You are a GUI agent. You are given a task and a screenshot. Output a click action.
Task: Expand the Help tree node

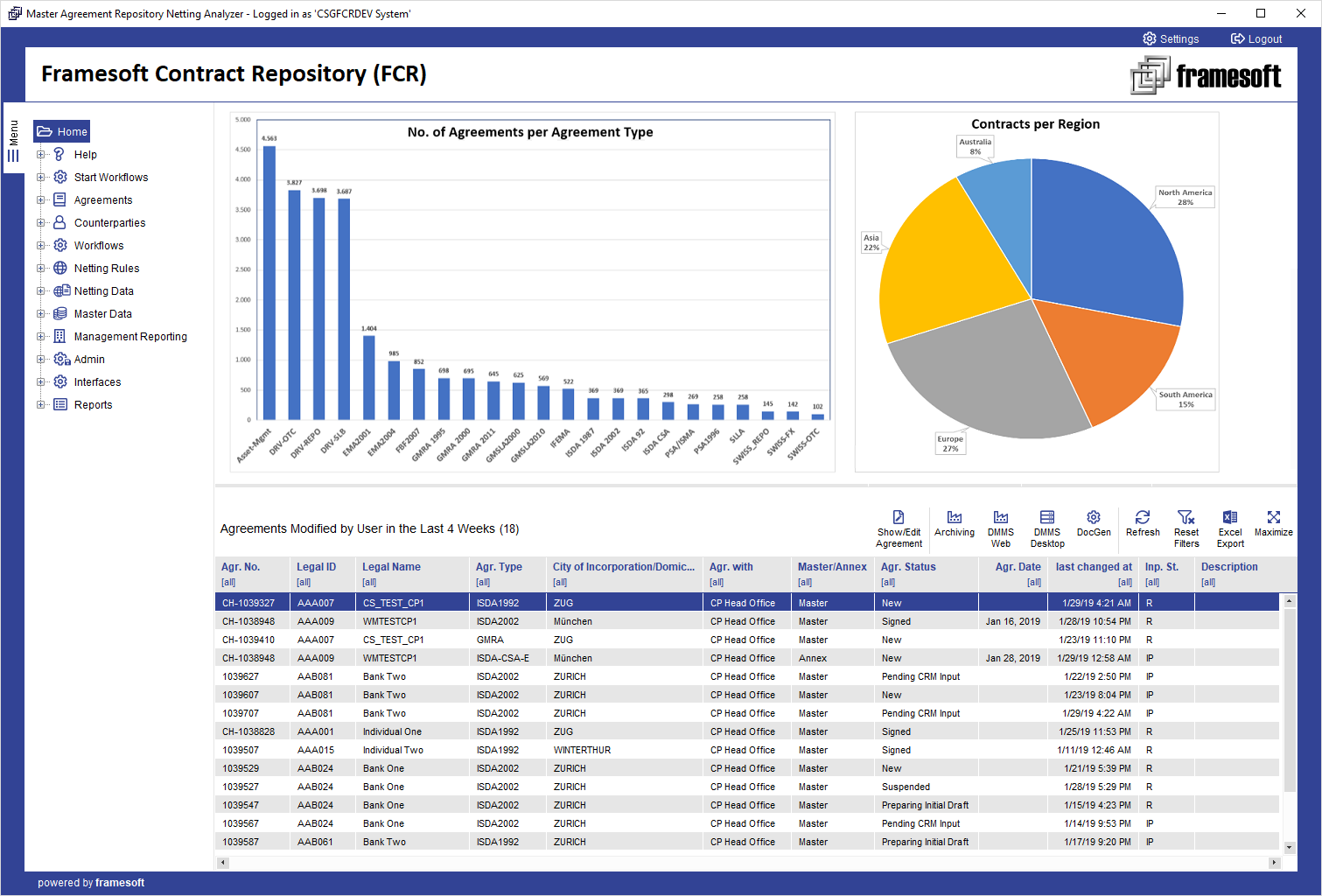click(x=40, y=154)
